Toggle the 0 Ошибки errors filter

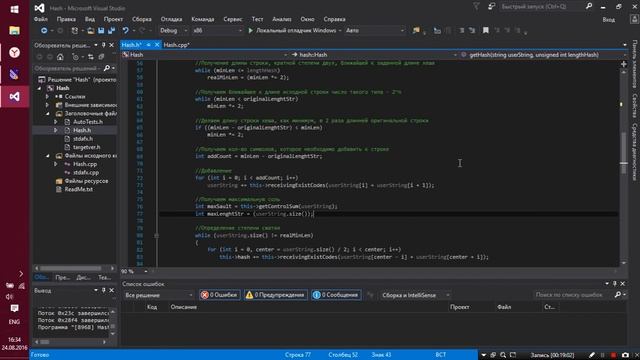pyautogui.click(x=220, y=295)
